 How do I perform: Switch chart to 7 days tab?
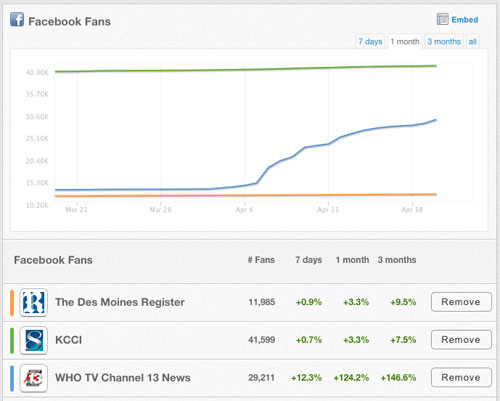pyautogui.click(x=370, y=41)
